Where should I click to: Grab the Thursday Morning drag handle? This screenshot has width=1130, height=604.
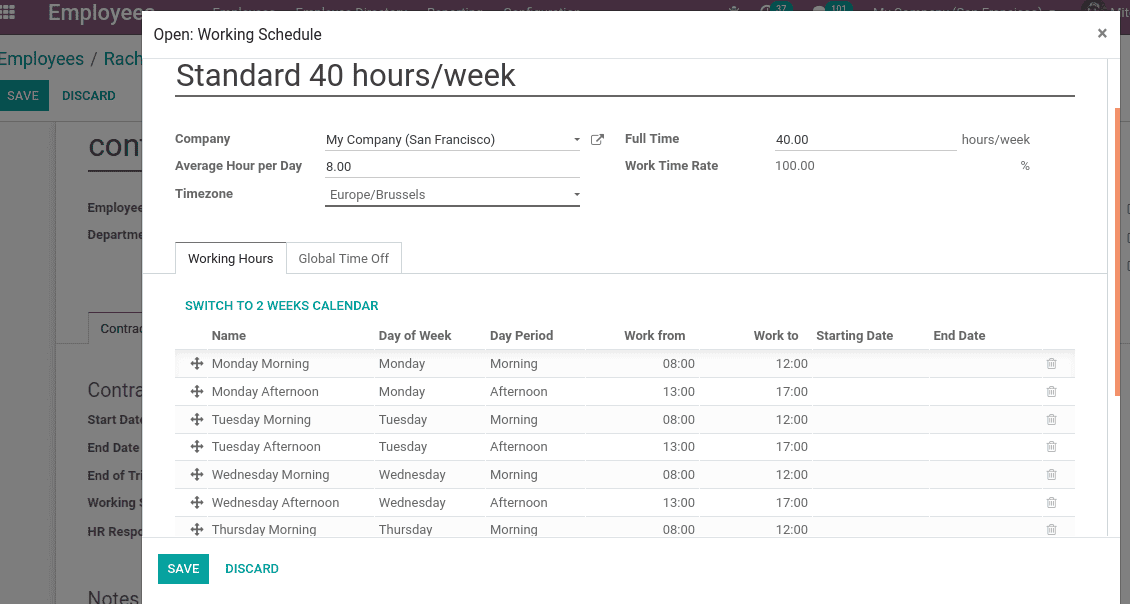[196, 529]
